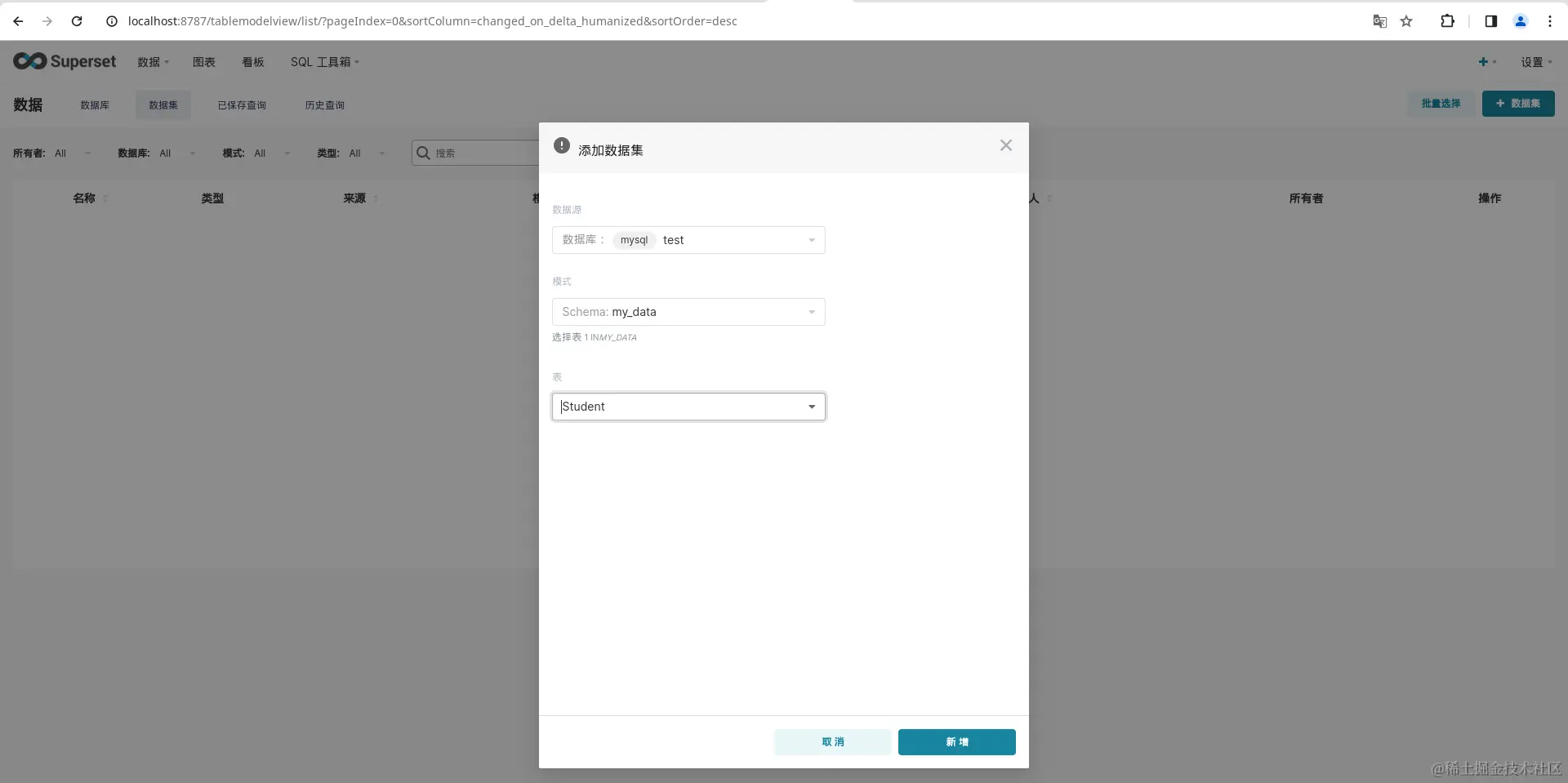Click the info icon beside 添加数据集 title
This screenshot has width=1568, height=783.
pyautogui.click(x=562, y=145)
